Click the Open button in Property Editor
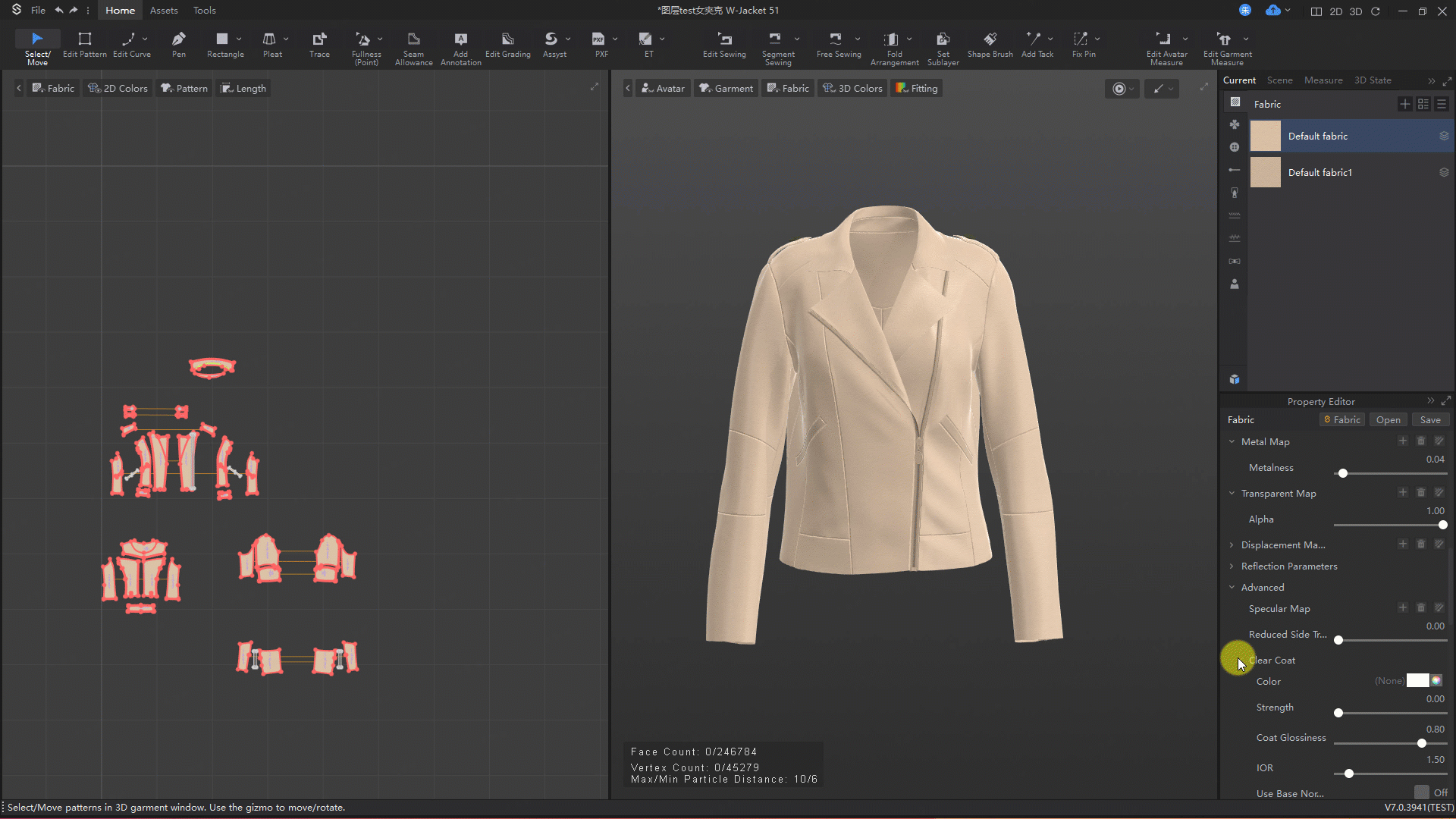 tap(1388, 419)
